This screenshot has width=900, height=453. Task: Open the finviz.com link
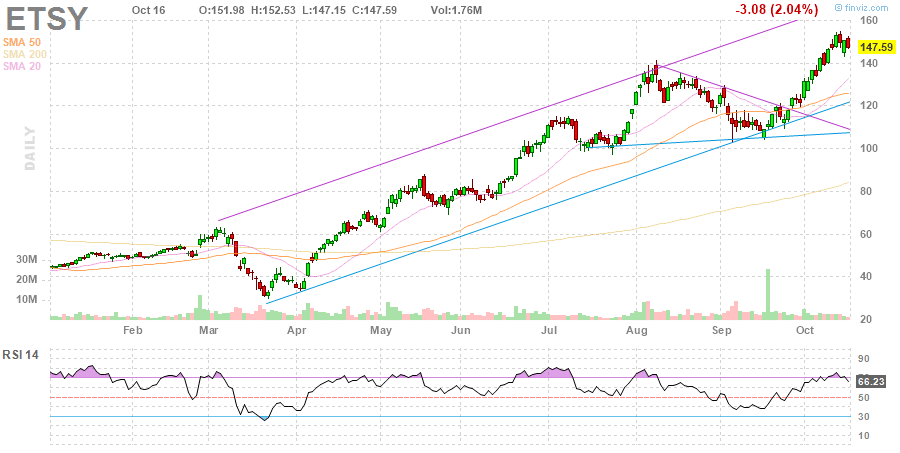point(864,7)
